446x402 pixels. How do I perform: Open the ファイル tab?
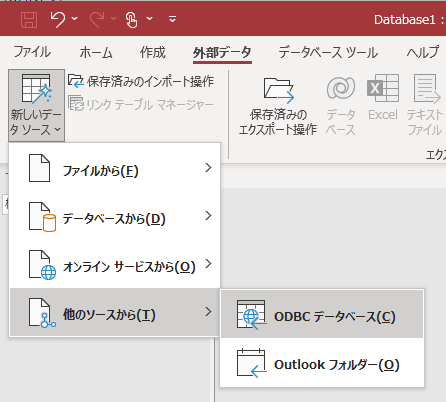[x=32, y=52]
